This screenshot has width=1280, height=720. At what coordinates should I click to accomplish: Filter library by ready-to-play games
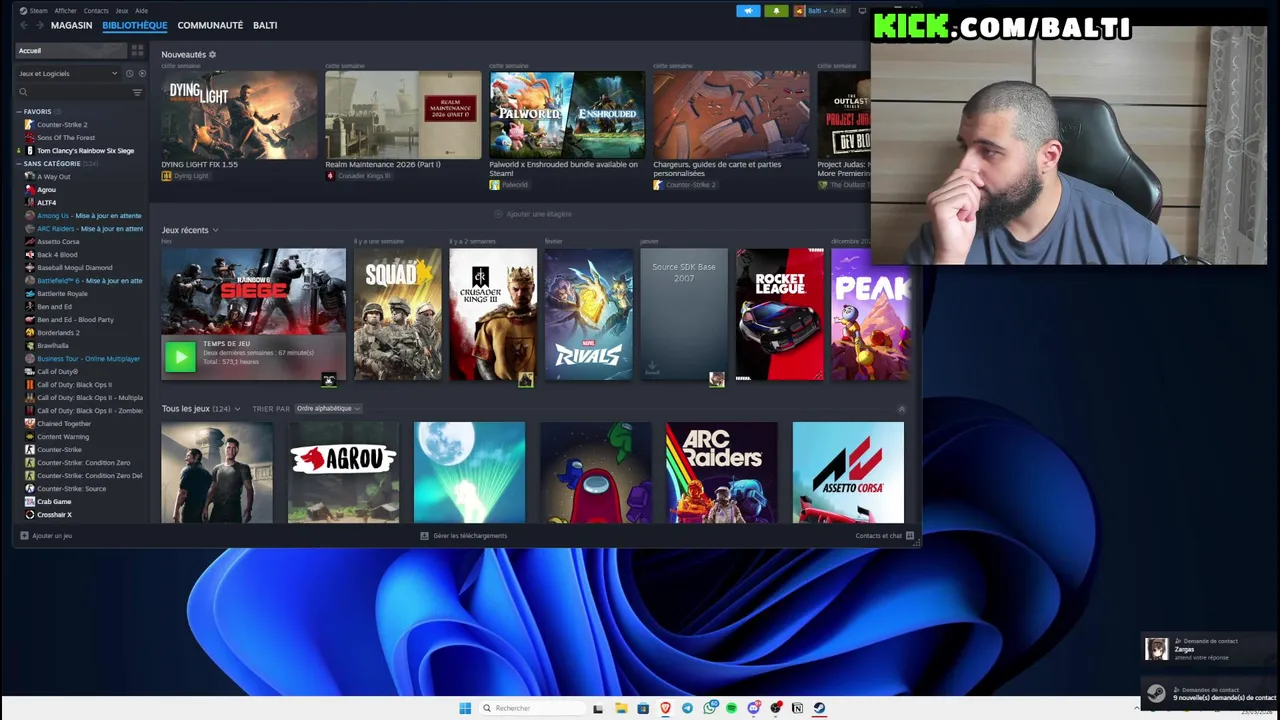click(142, 73)
